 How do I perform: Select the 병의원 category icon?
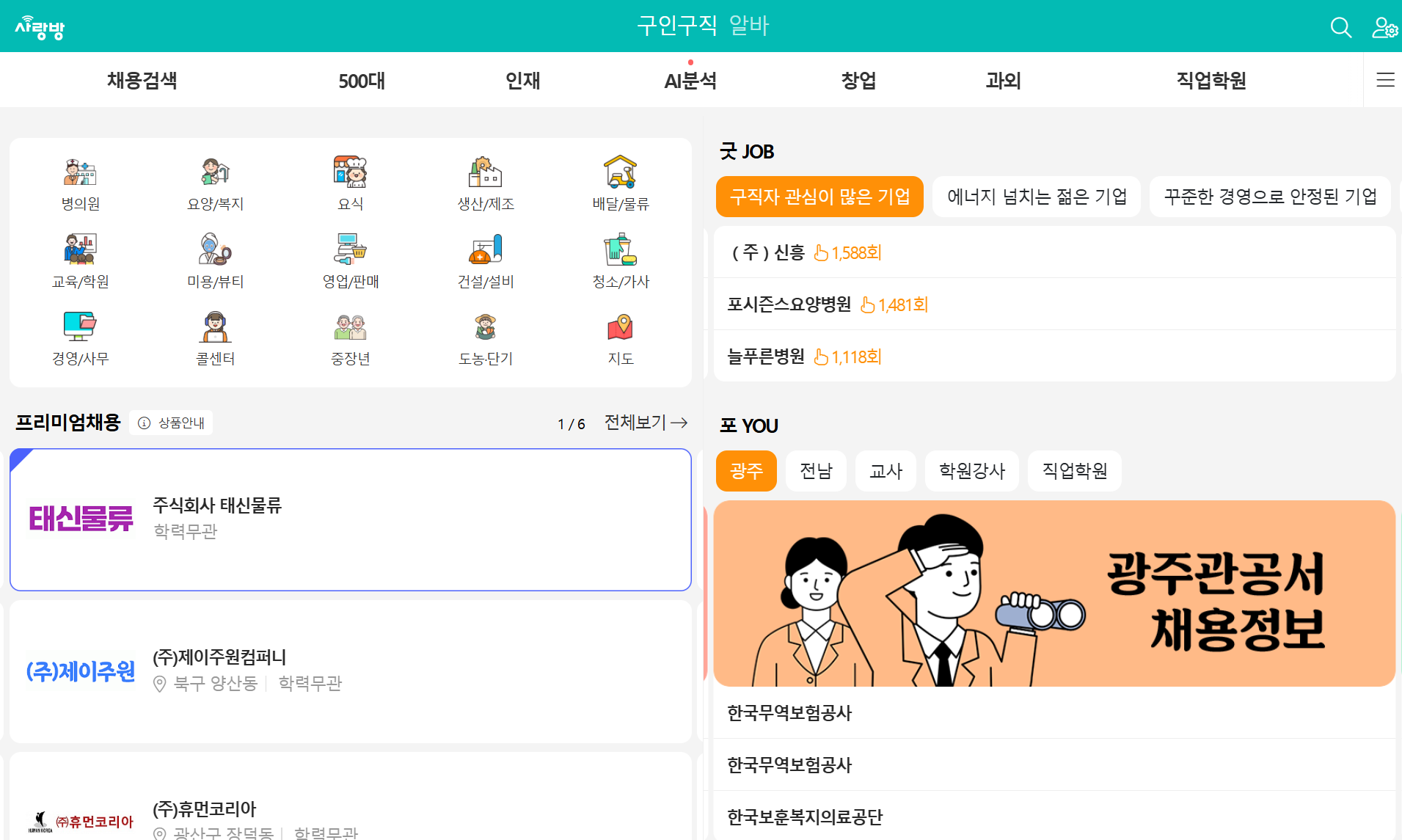80,172
